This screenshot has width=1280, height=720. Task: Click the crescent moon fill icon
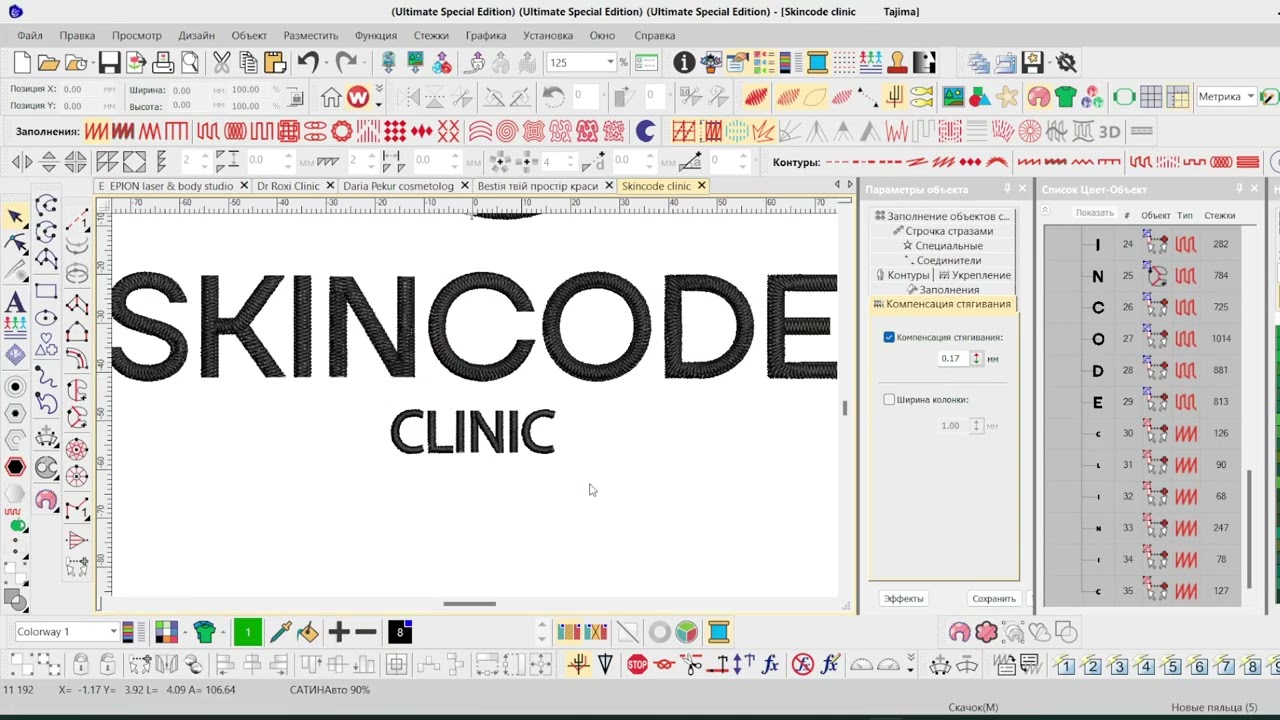[x=645, y=131]
